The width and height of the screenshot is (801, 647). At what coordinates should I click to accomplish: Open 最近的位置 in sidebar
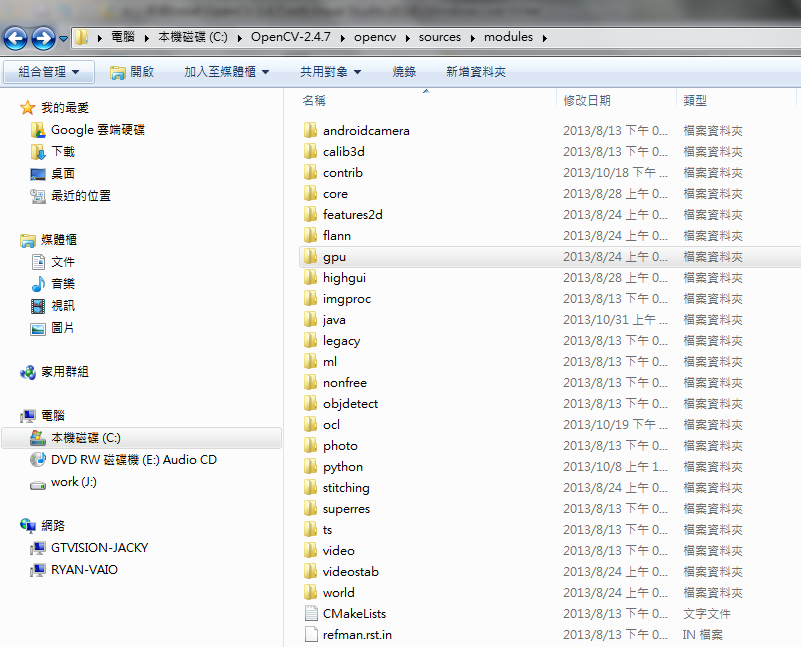click(x=70, y=196)
